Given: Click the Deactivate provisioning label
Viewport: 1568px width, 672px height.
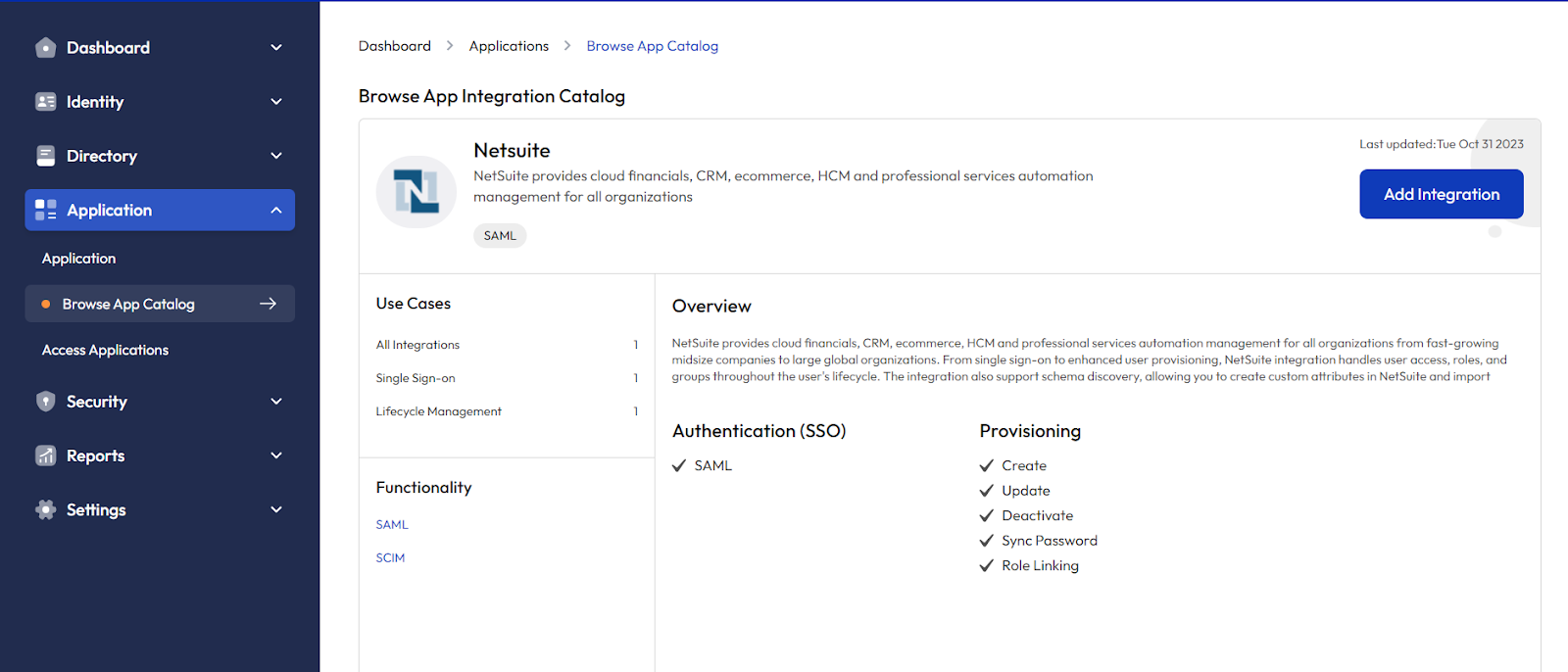Looking at the screenshot, I should pyautogui.click(x=1038, y=516).
